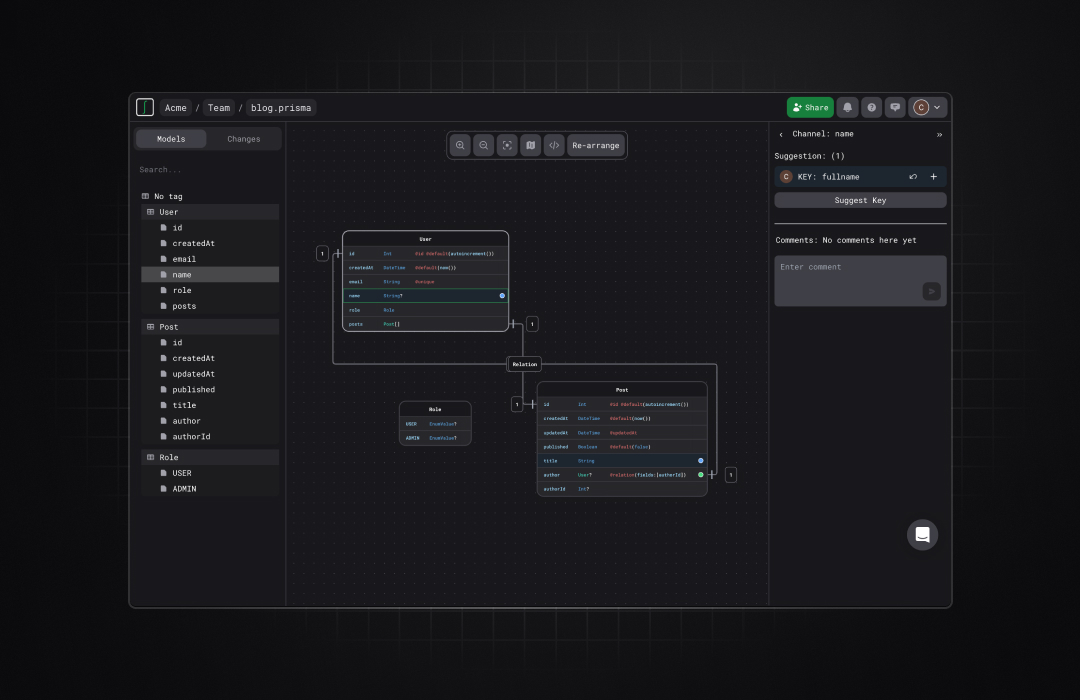
Task: Open the comments speech bubble icon
Action: (x=895, y=107)
